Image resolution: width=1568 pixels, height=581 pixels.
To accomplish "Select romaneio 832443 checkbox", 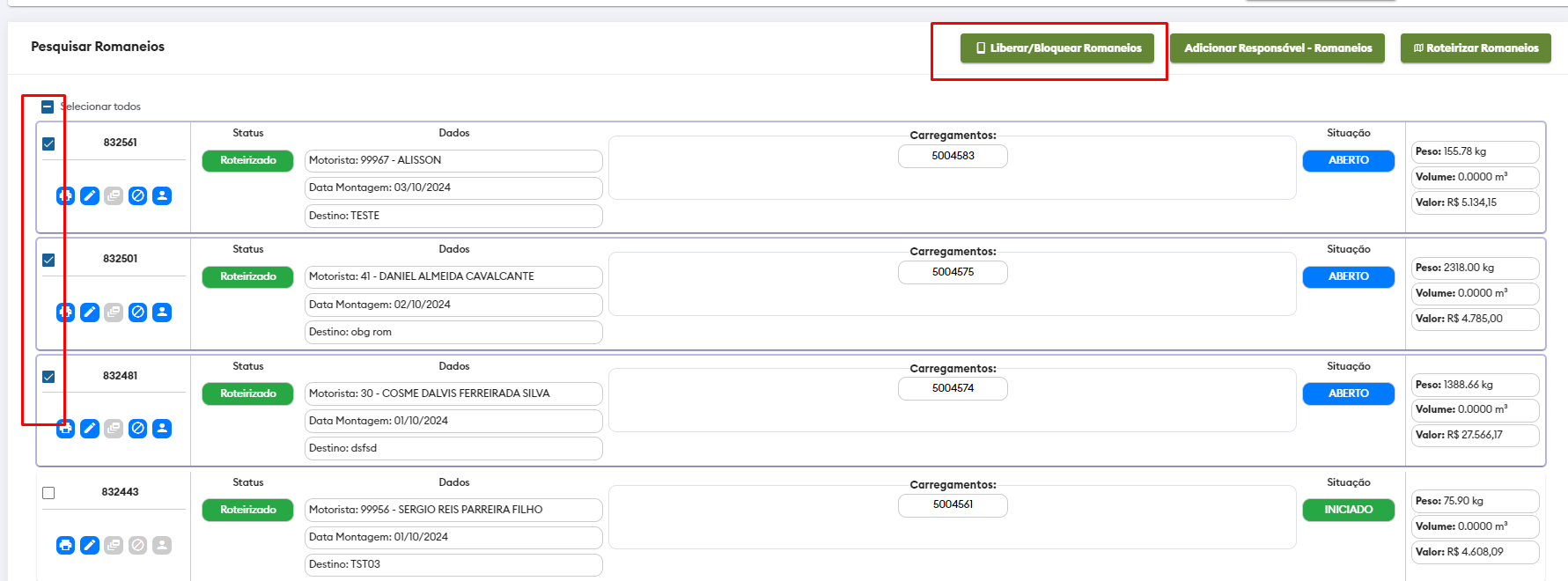I will (x=48, y=493).
